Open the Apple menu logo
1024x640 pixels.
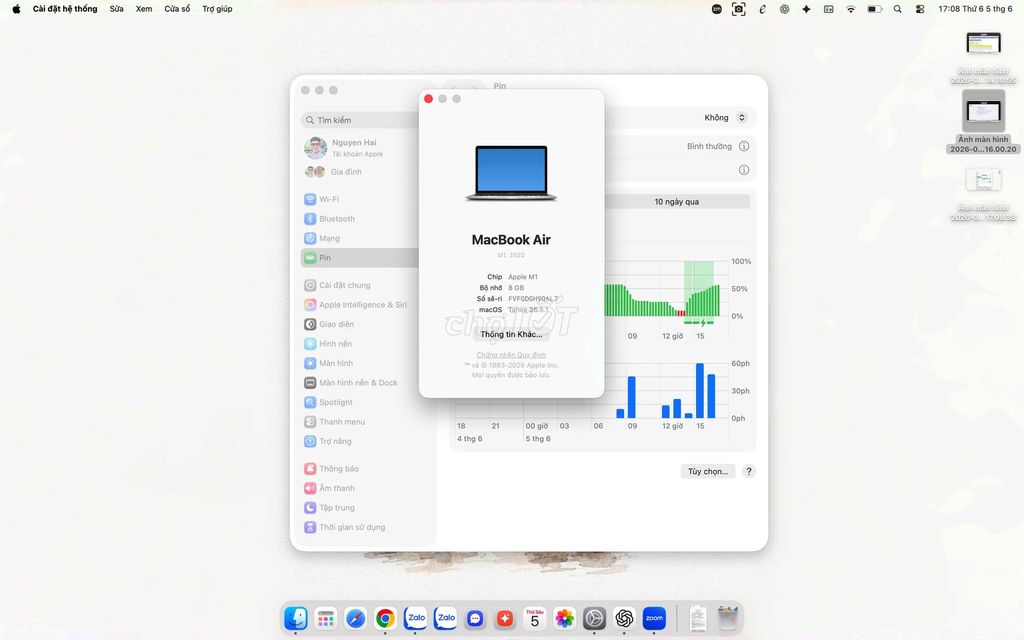[x=16, y=8]
